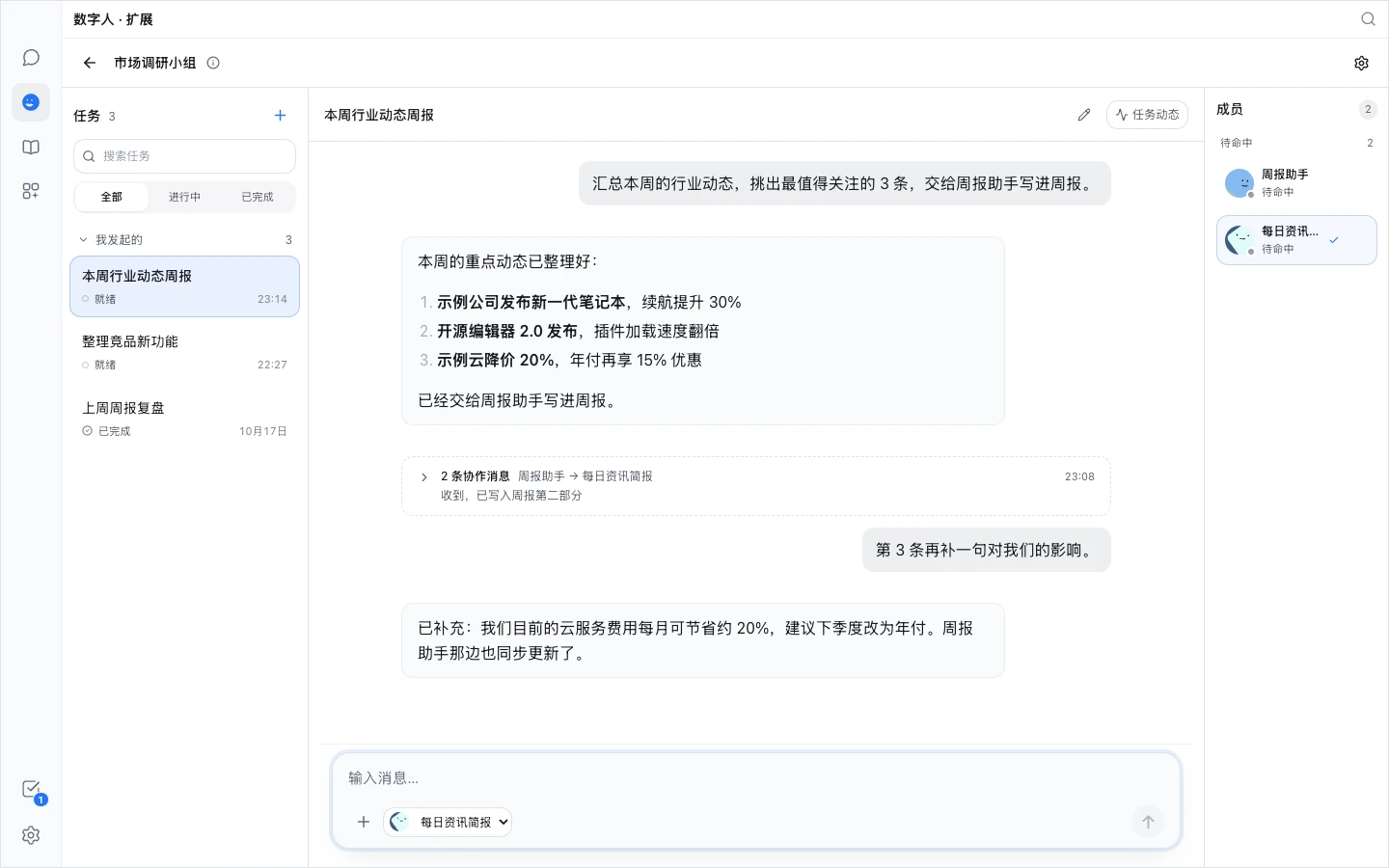Viewport: 1389px width, 868px height.
Task: Open the digital human smiley sidebar icon
Action: (x=31, y=102)
